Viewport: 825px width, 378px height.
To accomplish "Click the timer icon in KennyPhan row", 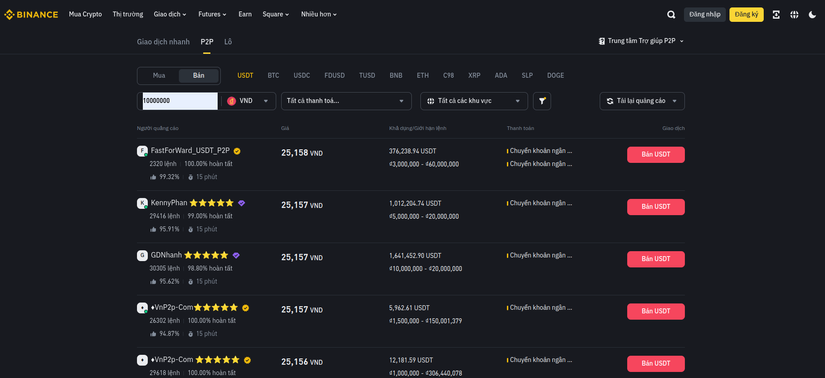I will click(191, 229).
